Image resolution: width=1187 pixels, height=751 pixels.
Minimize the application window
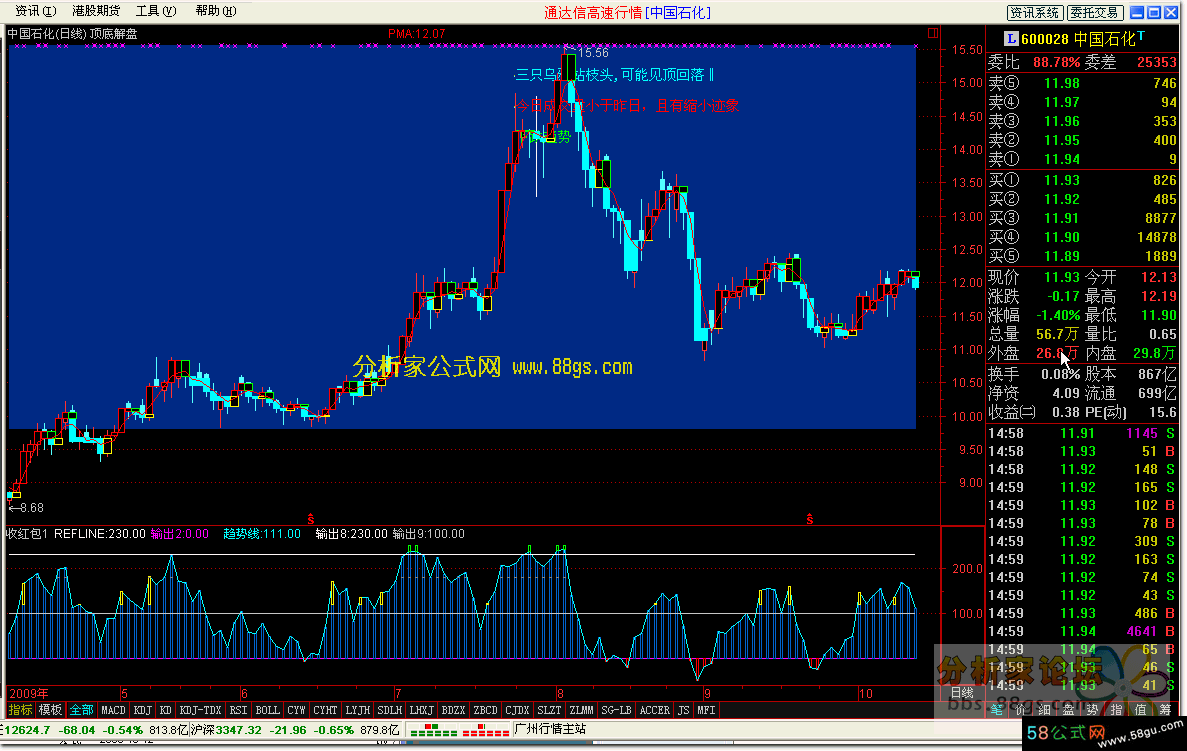click(1135, 12)
